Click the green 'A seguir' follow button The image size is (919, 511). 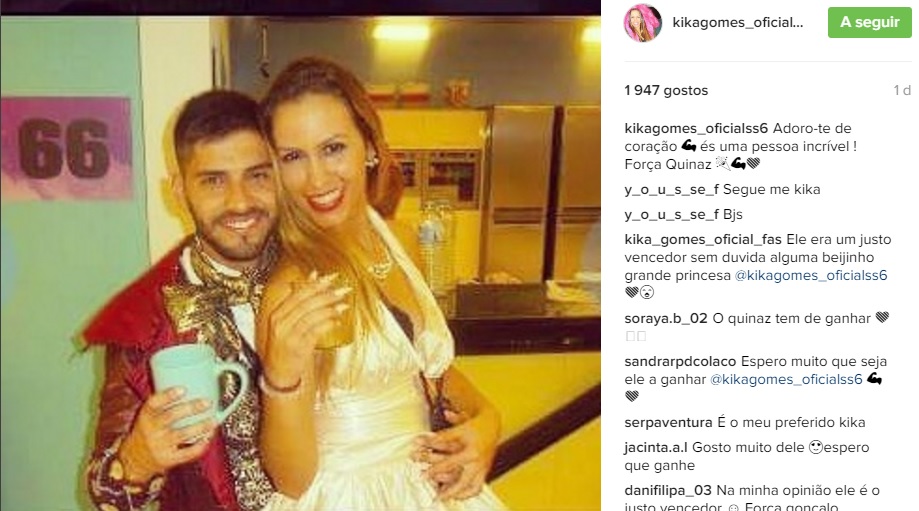869,22
